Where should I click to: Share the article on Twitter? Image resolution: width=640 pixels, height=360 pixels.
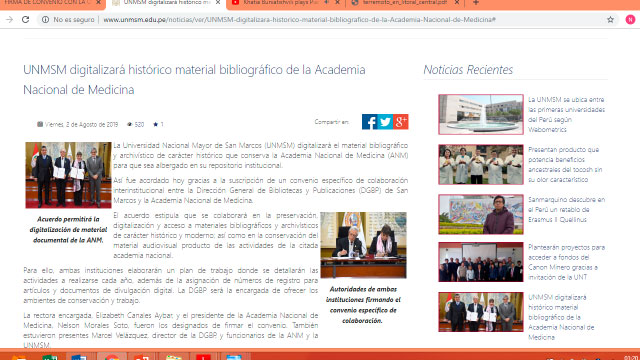(385, 122)
